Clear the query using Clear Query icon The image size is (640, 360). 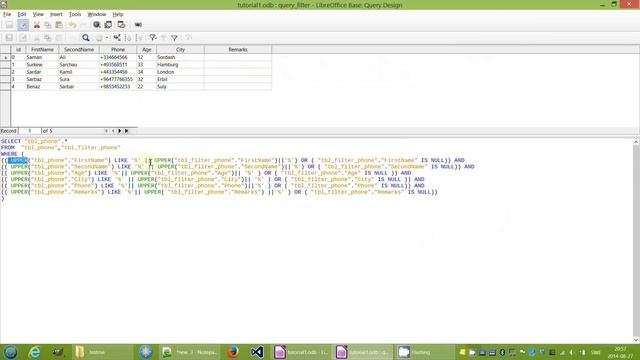[x=108, y=25]
